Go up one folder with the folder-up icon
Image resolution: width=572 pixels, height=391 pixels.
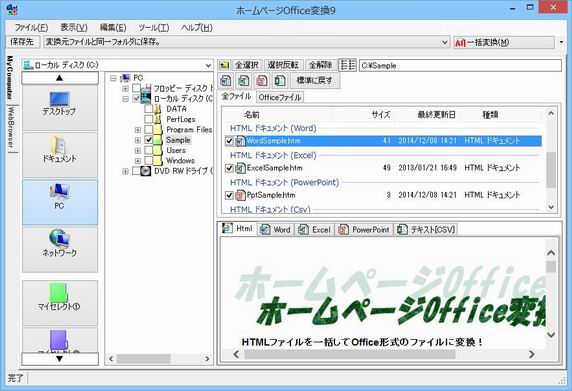click(x=224, y=65)
